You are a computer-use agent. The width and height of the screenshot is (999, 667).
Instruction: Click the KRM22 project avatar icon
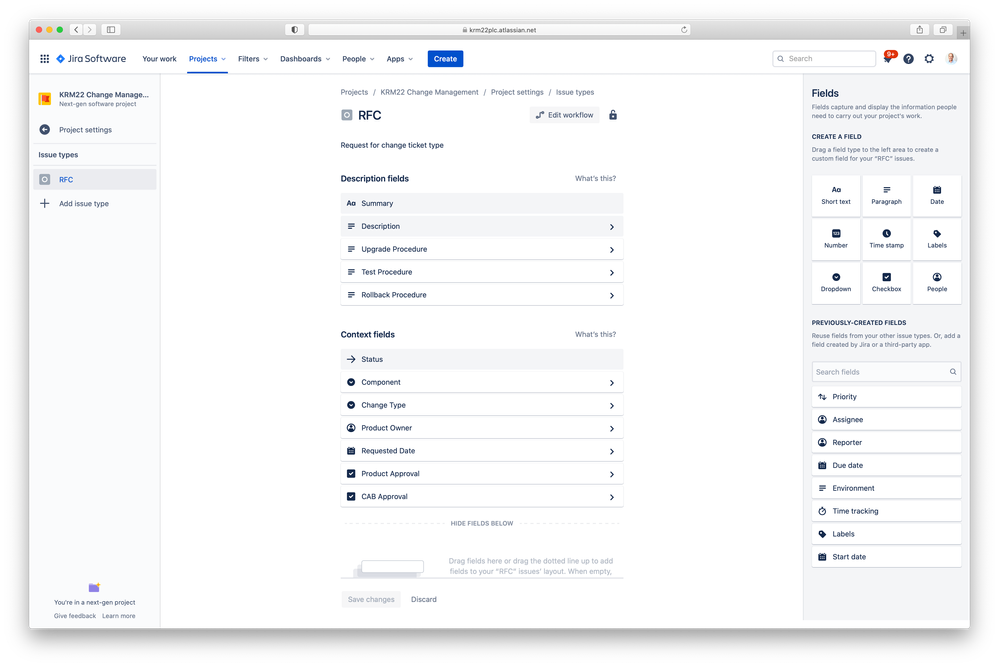tap(45, 99)
